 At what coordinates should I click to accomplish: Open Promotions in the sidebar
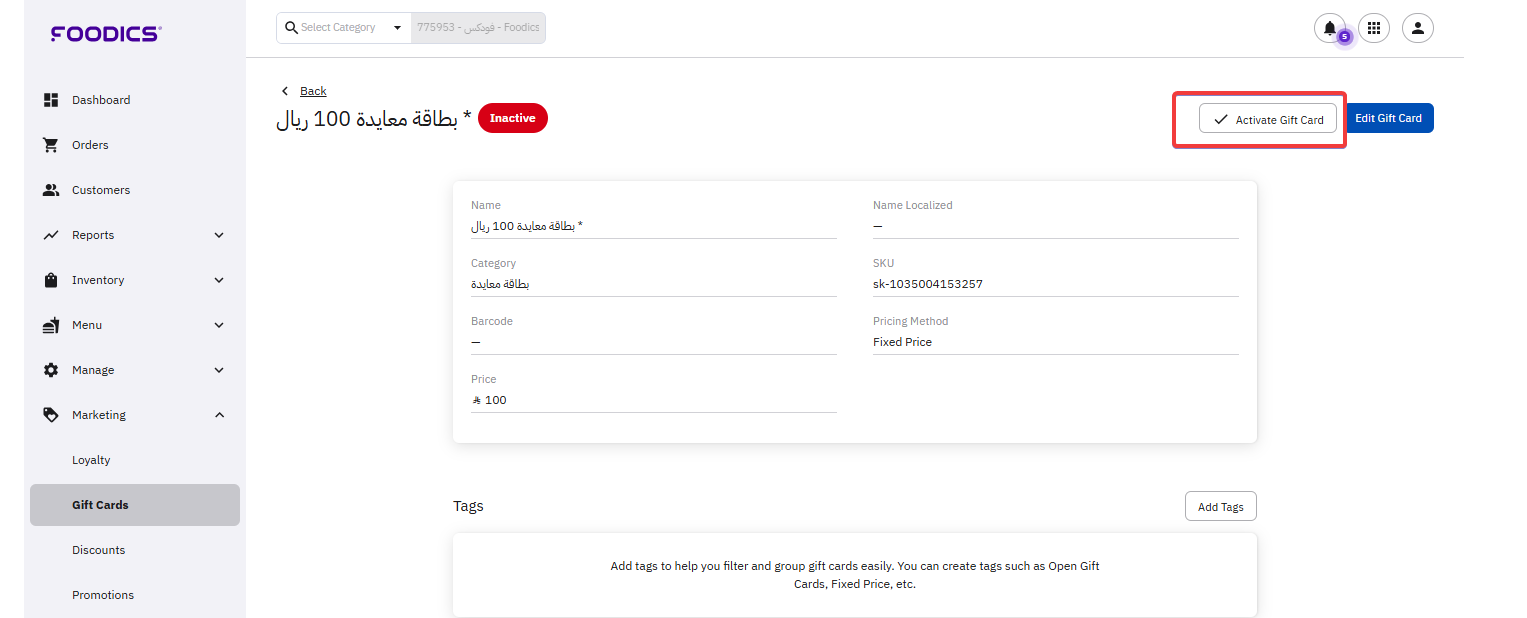pos(103,595)
